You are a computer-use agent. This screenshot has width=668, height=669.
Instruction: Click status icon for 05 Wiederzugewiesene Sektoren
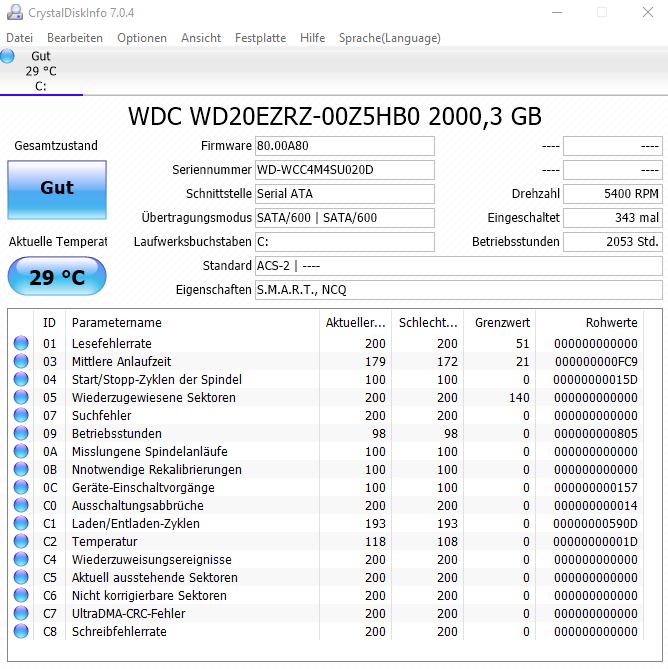coord(21,397)
